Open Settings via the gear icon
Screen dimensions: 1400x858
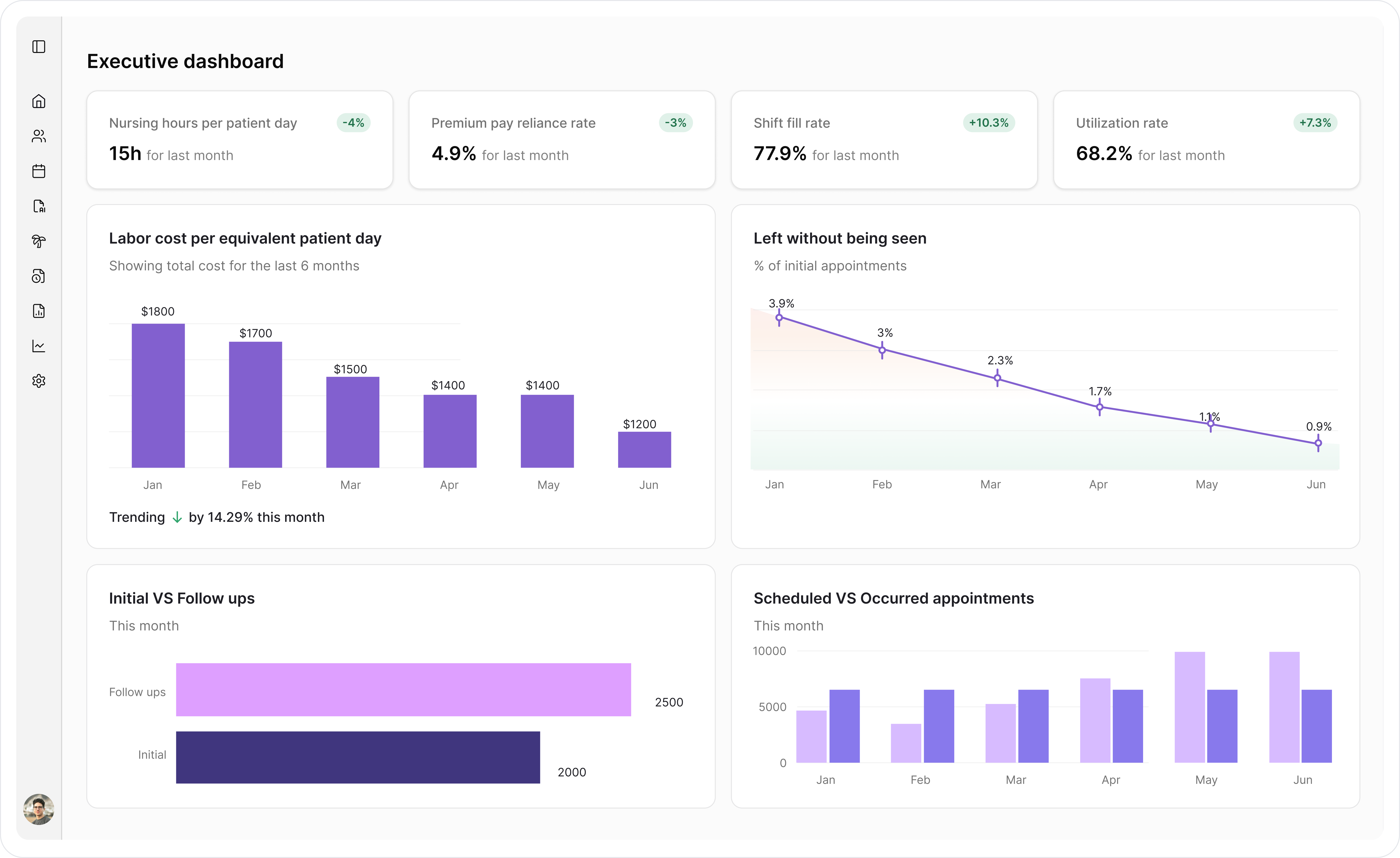(x=39, y=380)
